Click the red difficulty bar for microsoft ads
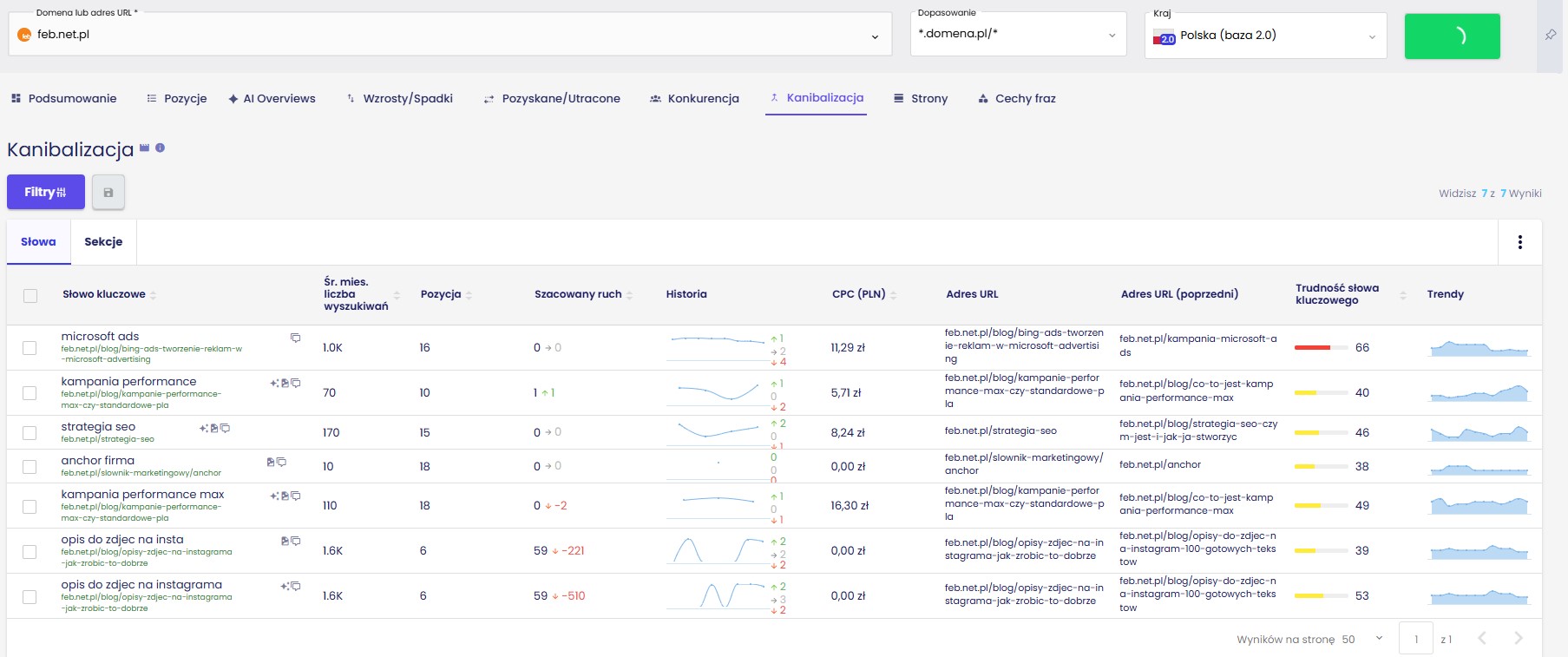The width and height of the screenshot is (1568, 657). click(x=1312, y=347)
